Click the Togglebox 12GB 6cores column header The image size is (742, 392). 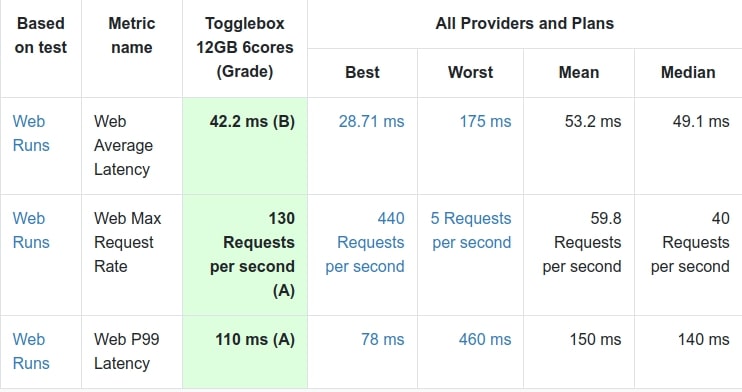[245, 47]
